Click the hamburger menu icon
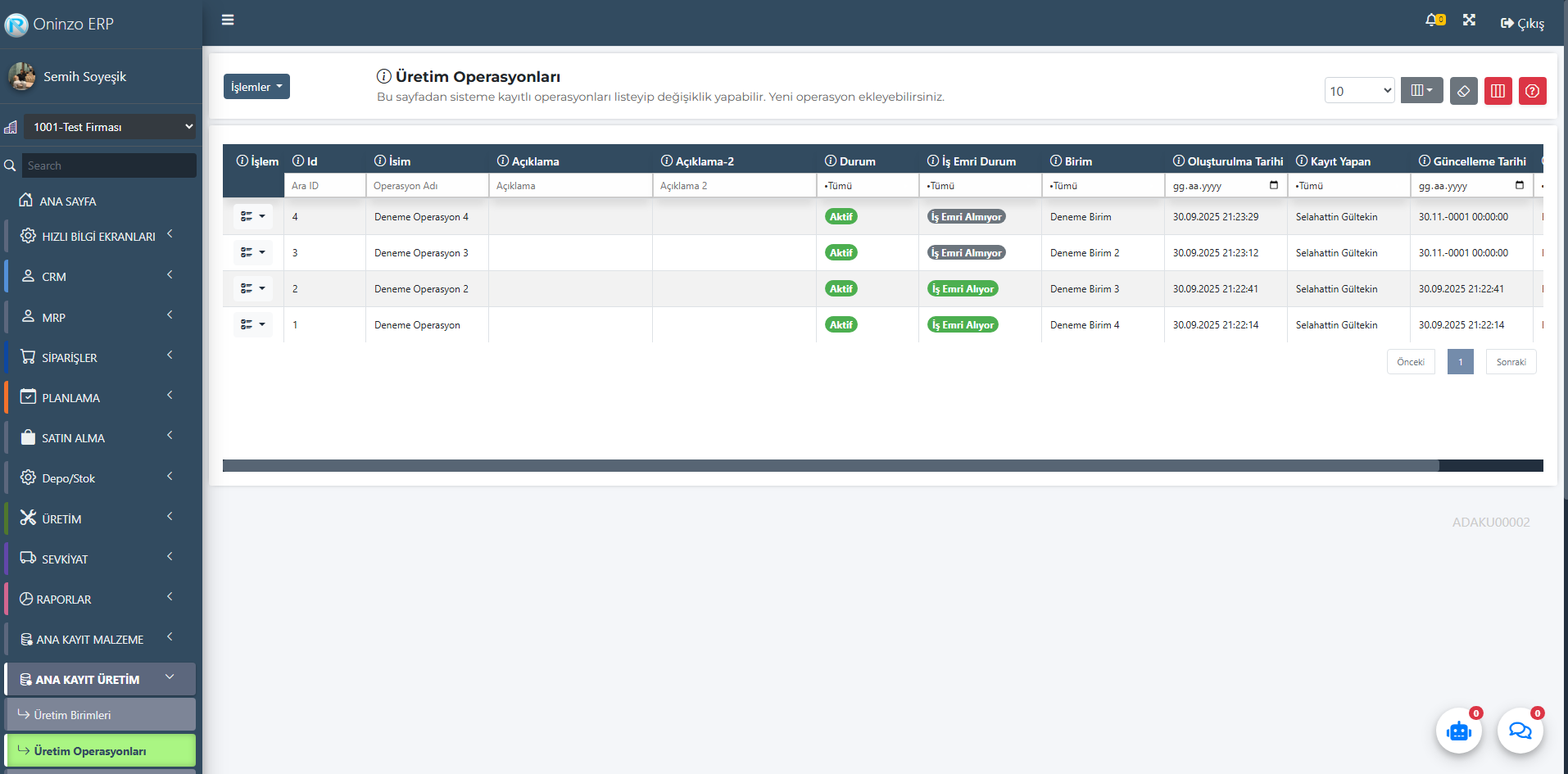 (228, 20)
